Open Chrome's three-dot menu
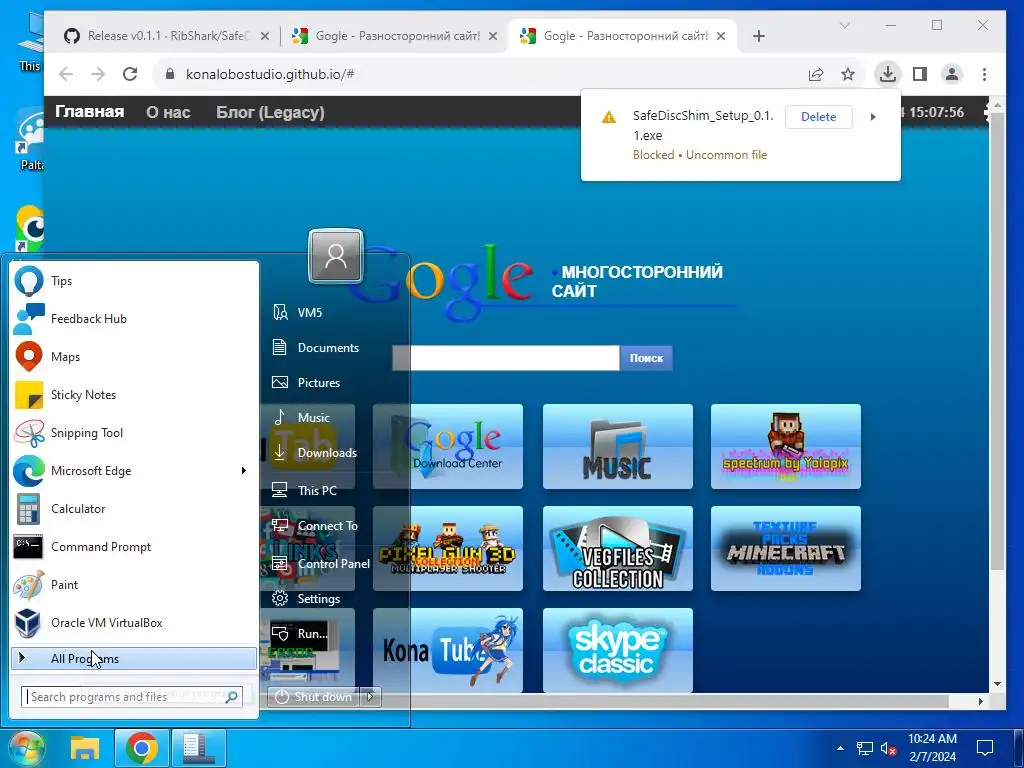Screen dimensions: 1024x768 tap(984, 74)
